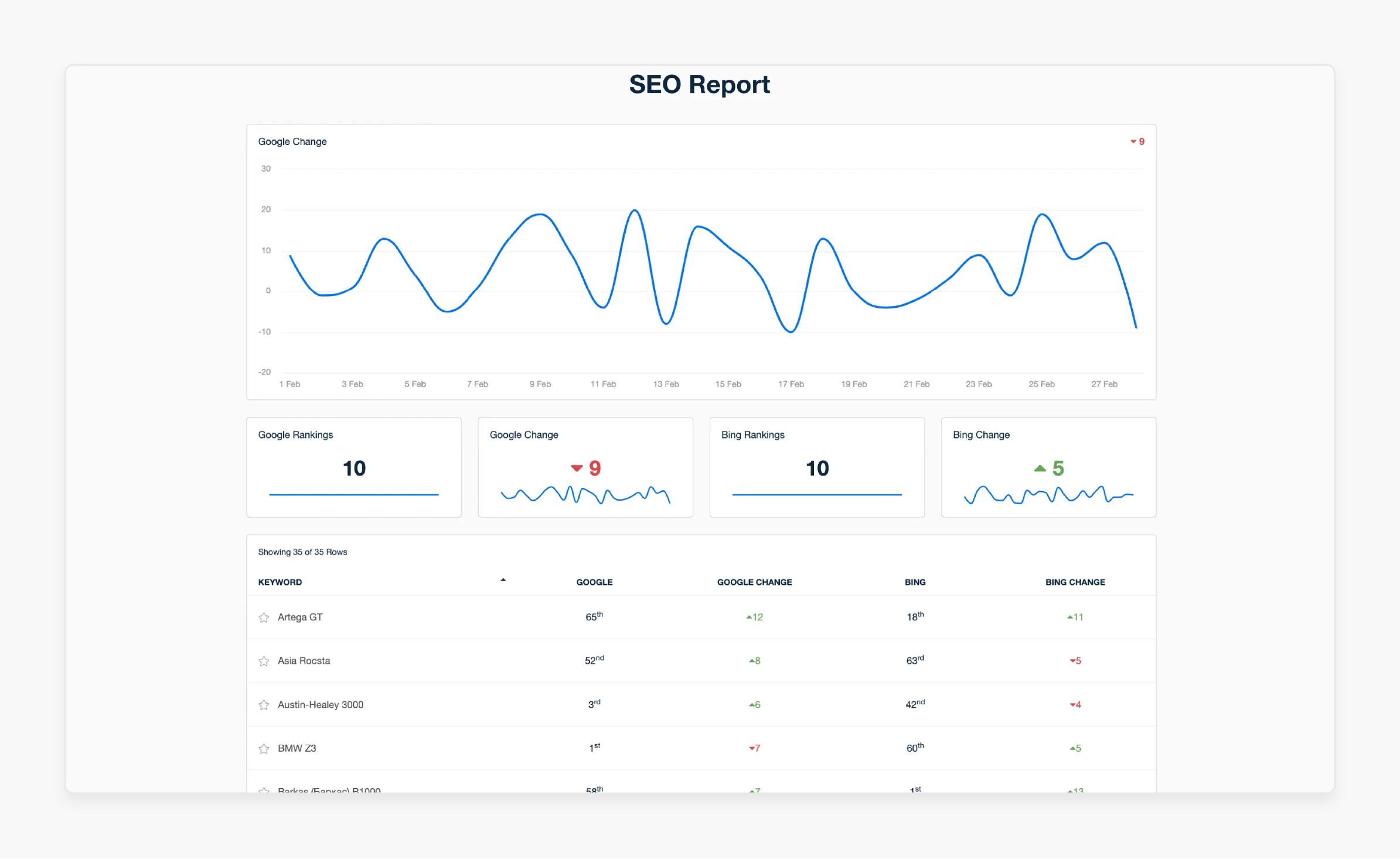Click the 'Google Rankings' card title
Image resolution: width=1400 pixels, height=859 pixels.
coord(295,434)
